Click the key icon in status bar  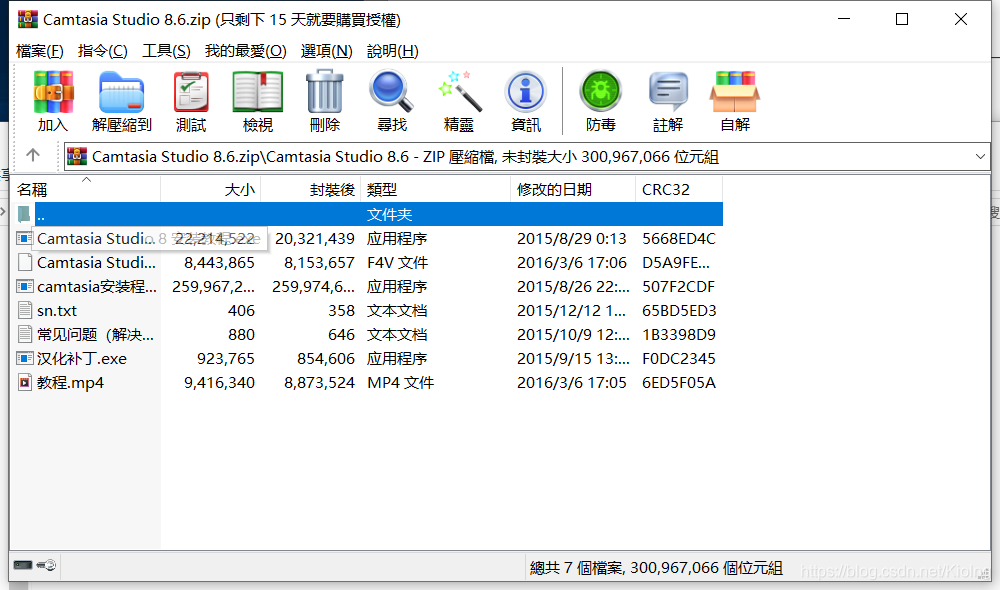tap(46, 565)
